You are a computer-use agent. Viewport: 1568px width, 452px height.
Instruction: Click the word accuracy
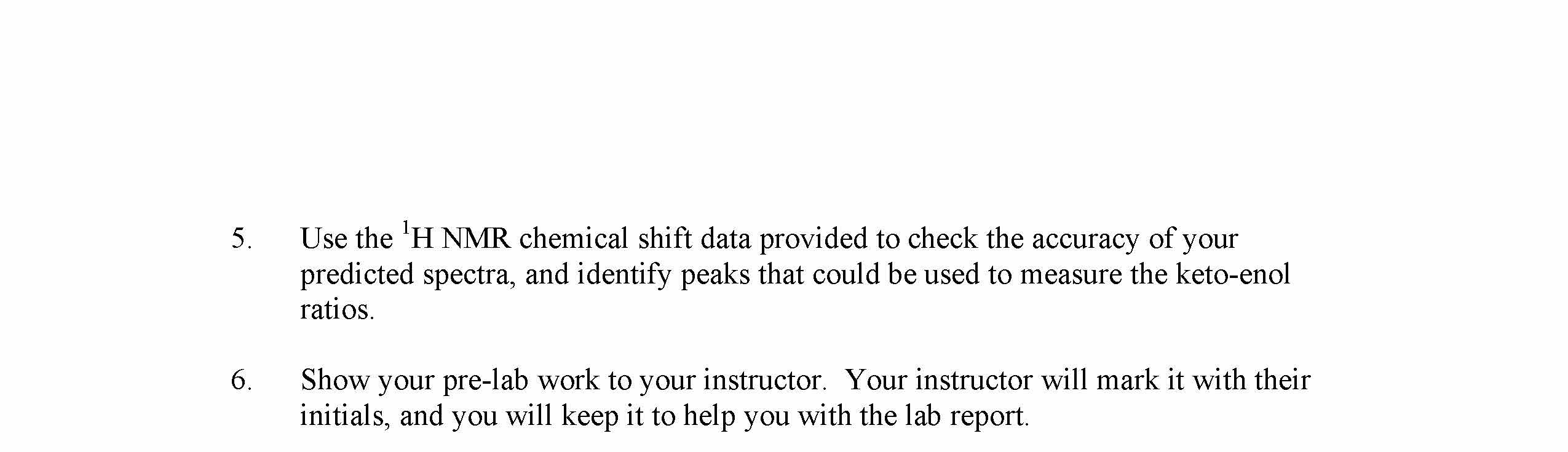[x=1085, y=239]
